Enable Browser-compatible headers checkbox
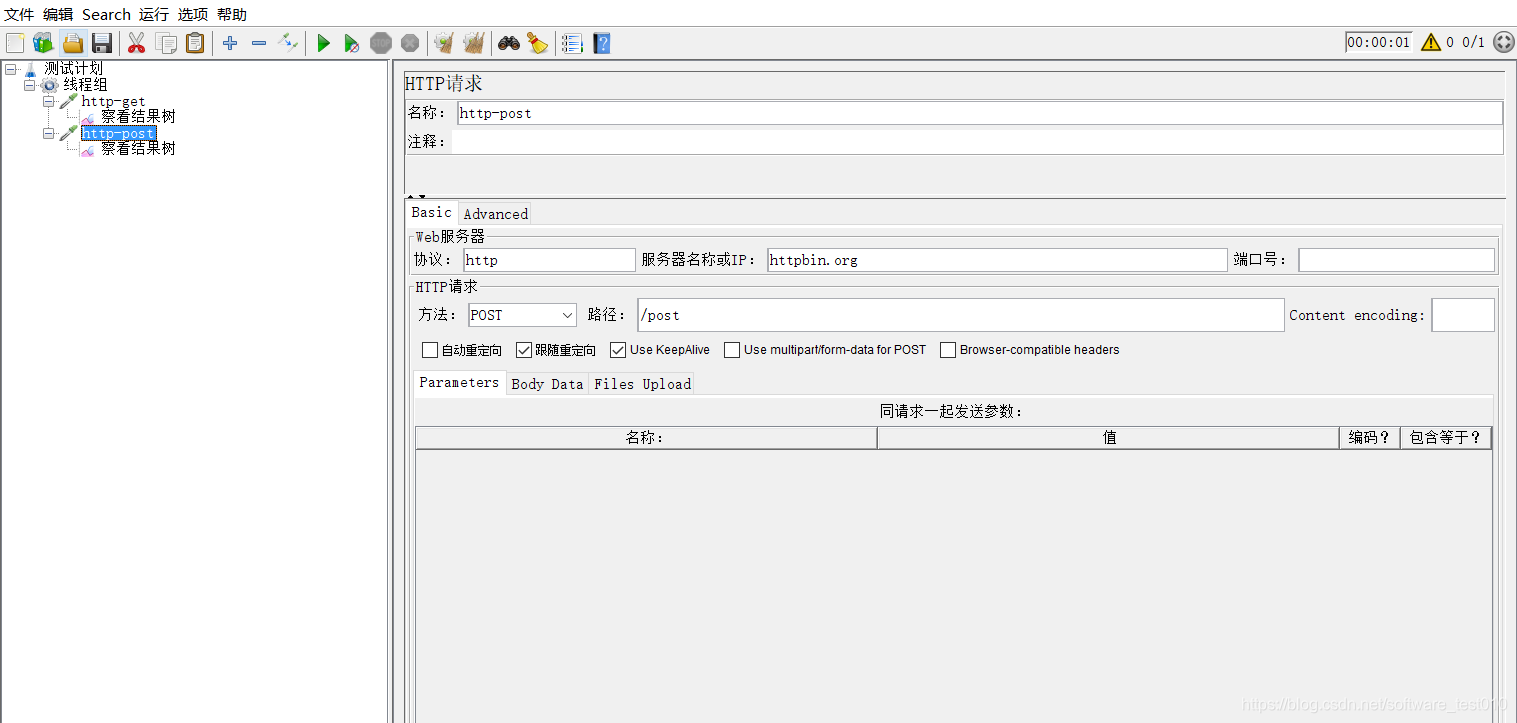Image resolution: width=1517 pixels, height=723 pixels. [x=948, y=350]
